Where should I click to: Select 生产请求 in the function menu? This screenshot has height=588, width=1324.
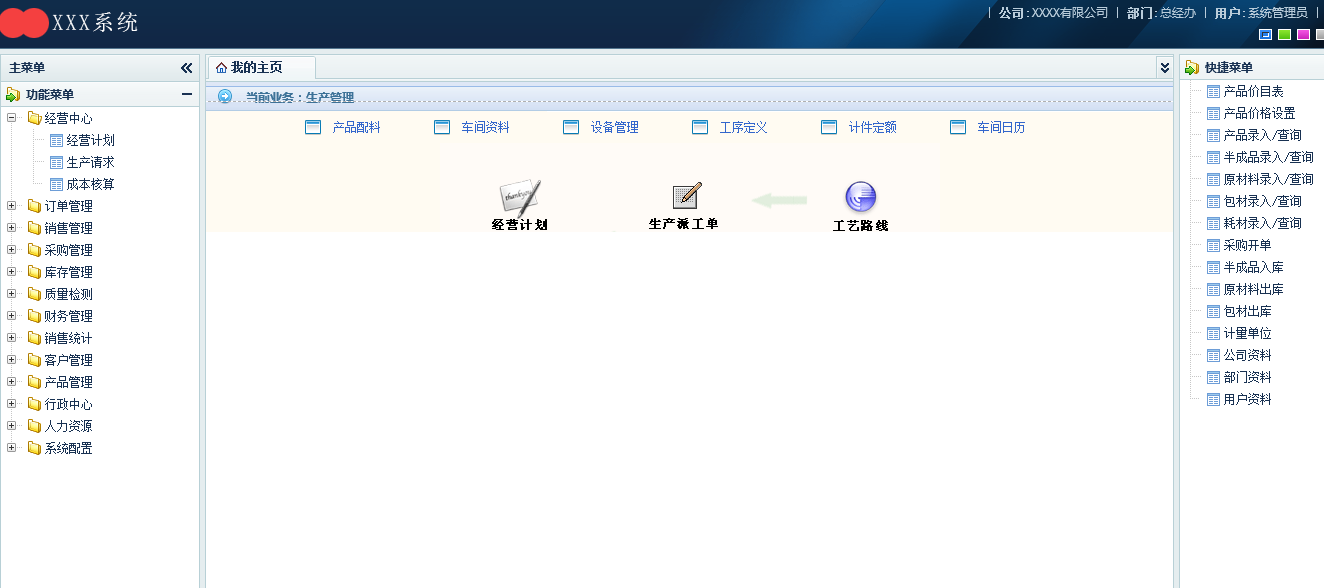click(90, 162)
